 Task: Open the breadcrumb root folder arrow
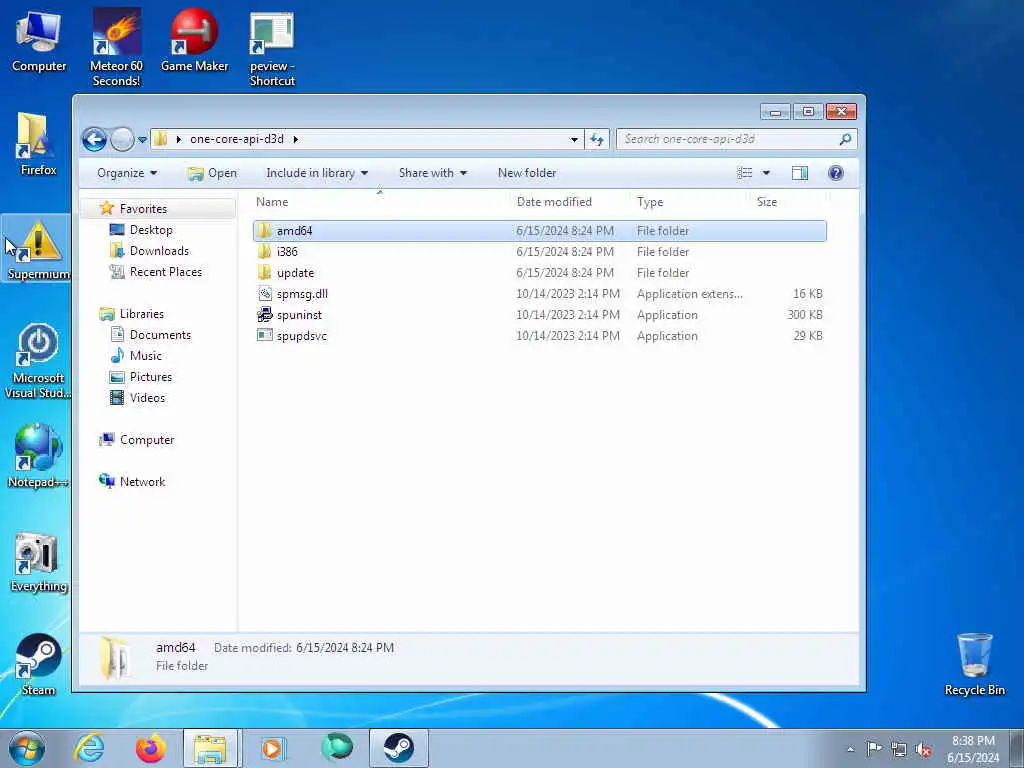coord(178,139)
